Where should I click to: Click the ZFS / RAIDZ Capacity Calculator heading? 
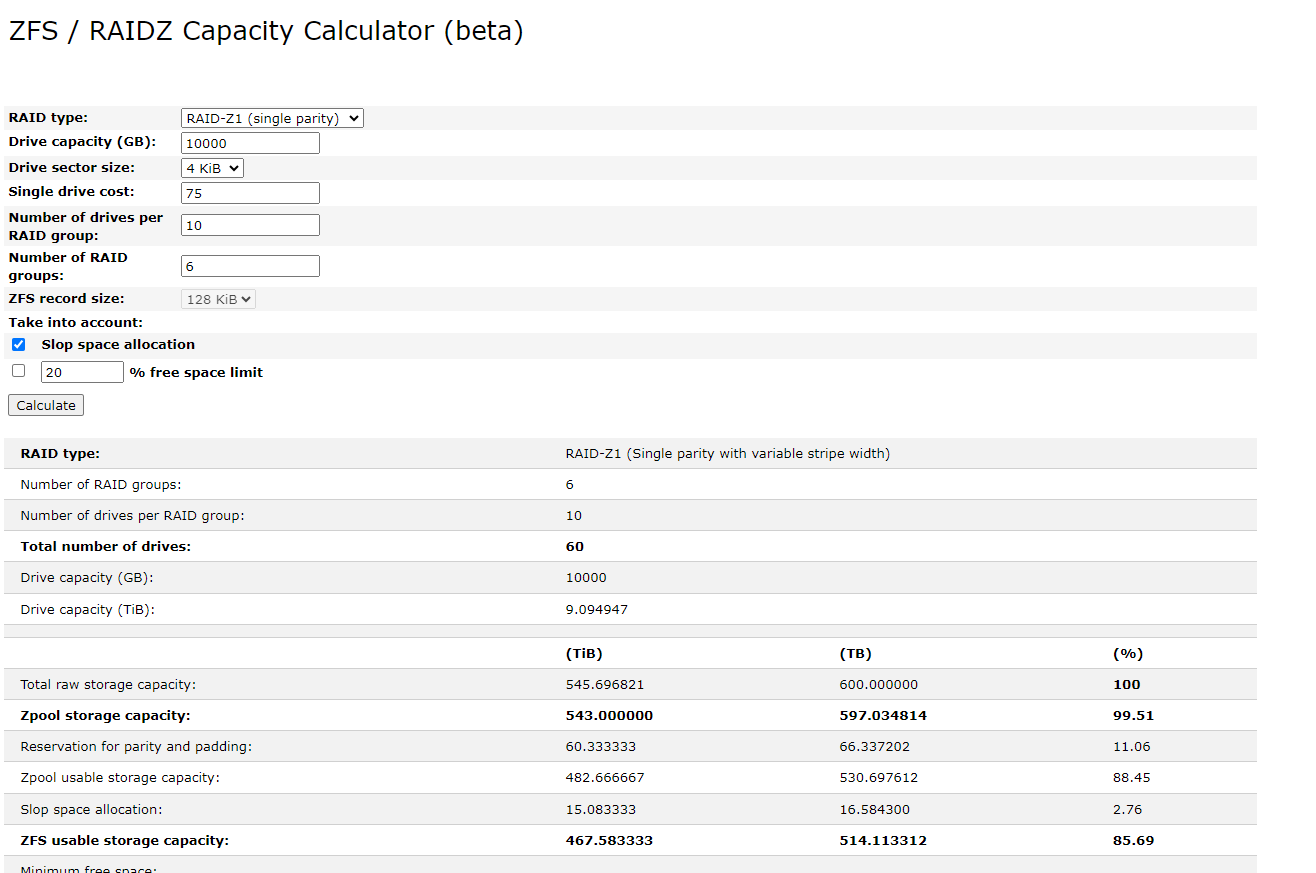(x=265, y=31)
